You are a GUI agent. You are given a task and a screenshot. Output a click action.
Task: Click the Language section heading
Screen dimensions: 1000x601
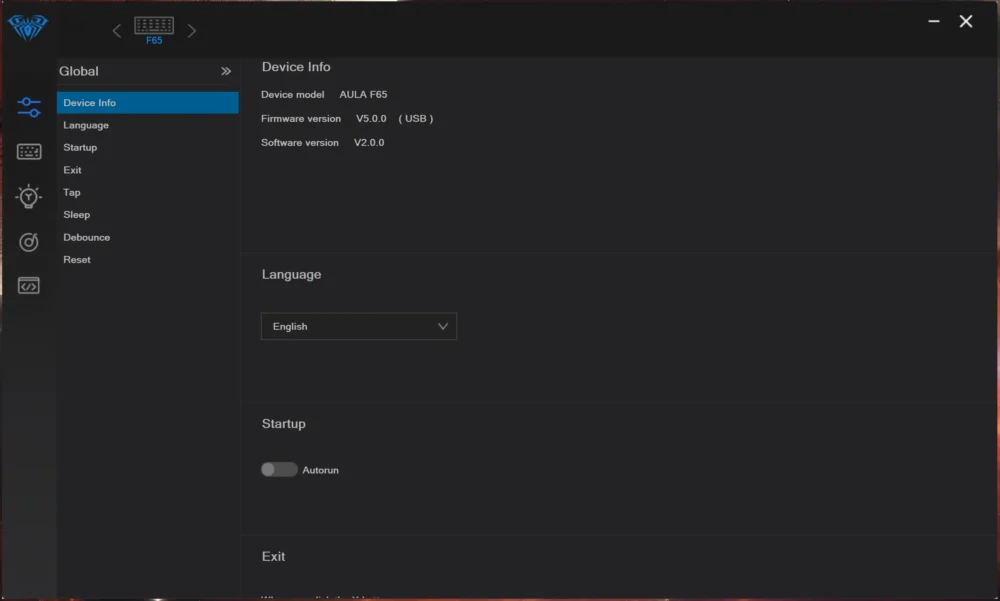click(291, 275)
